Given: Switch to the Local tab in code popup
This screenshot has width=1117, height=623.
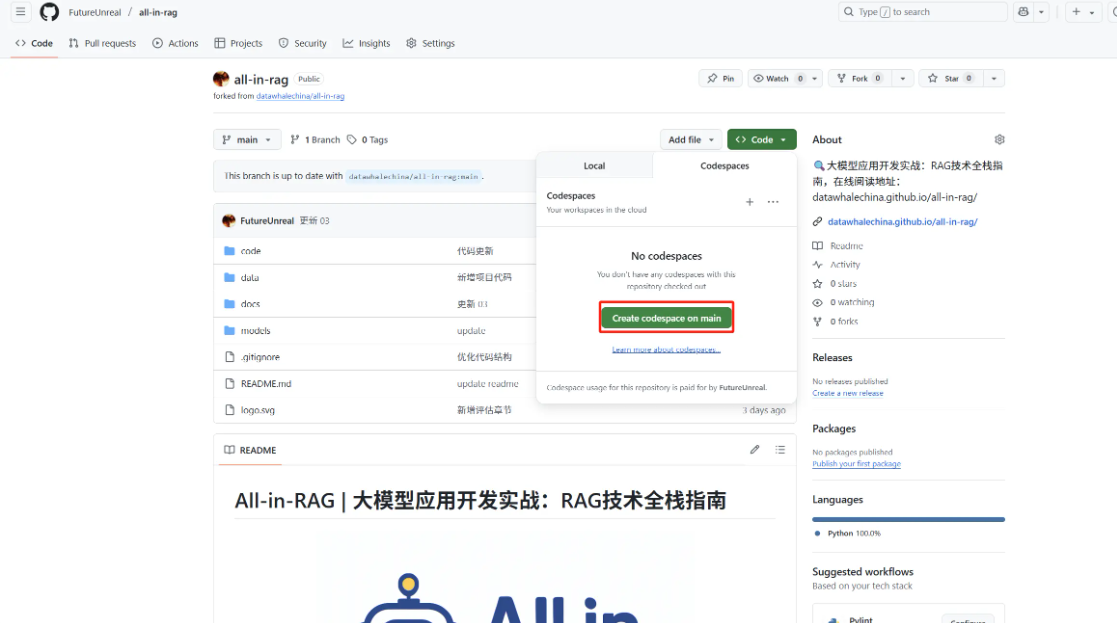Looking at the screenshot, I should (594, 166).
